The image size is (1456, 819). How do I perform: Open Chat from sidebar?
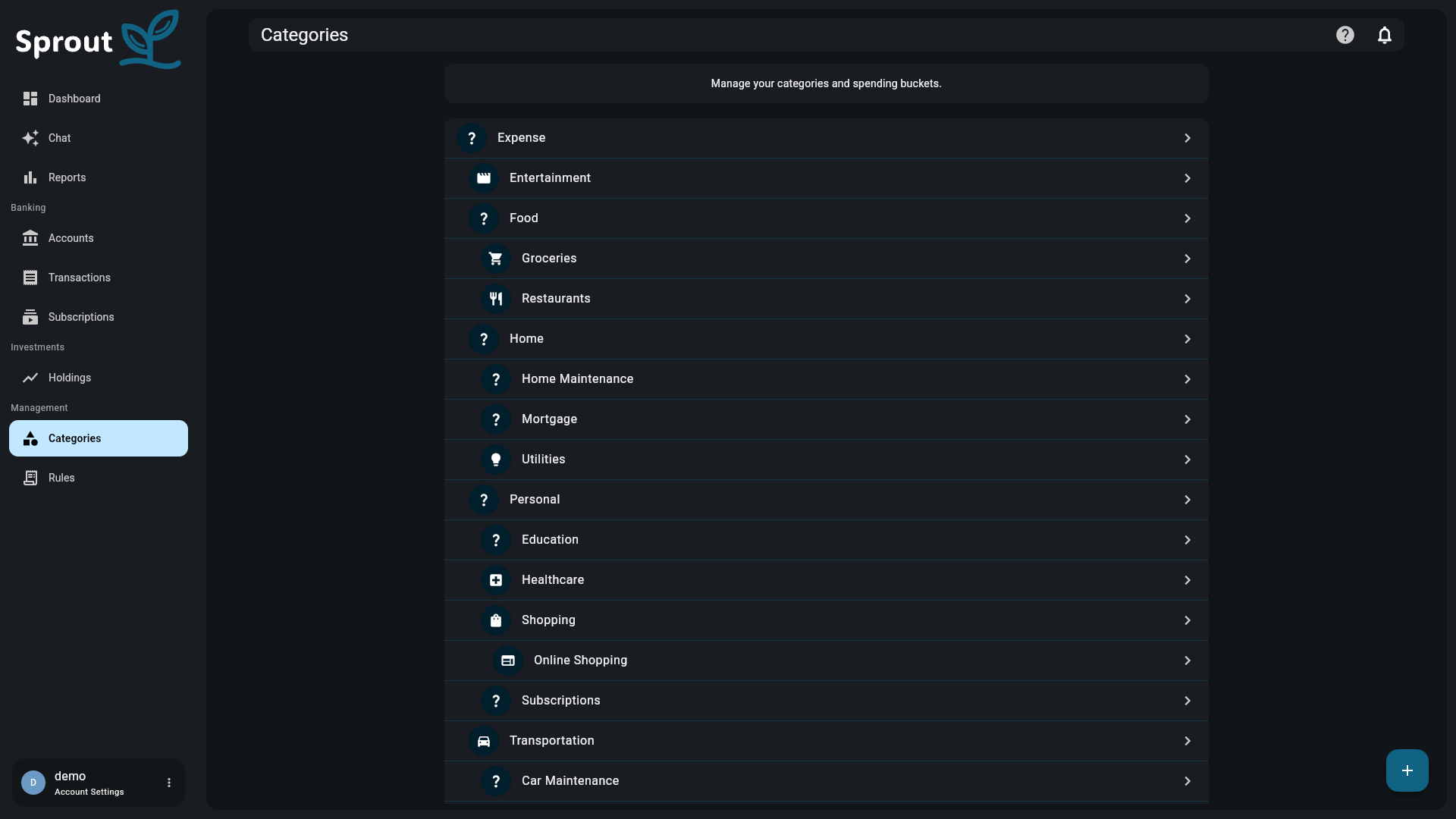(99, 138)
